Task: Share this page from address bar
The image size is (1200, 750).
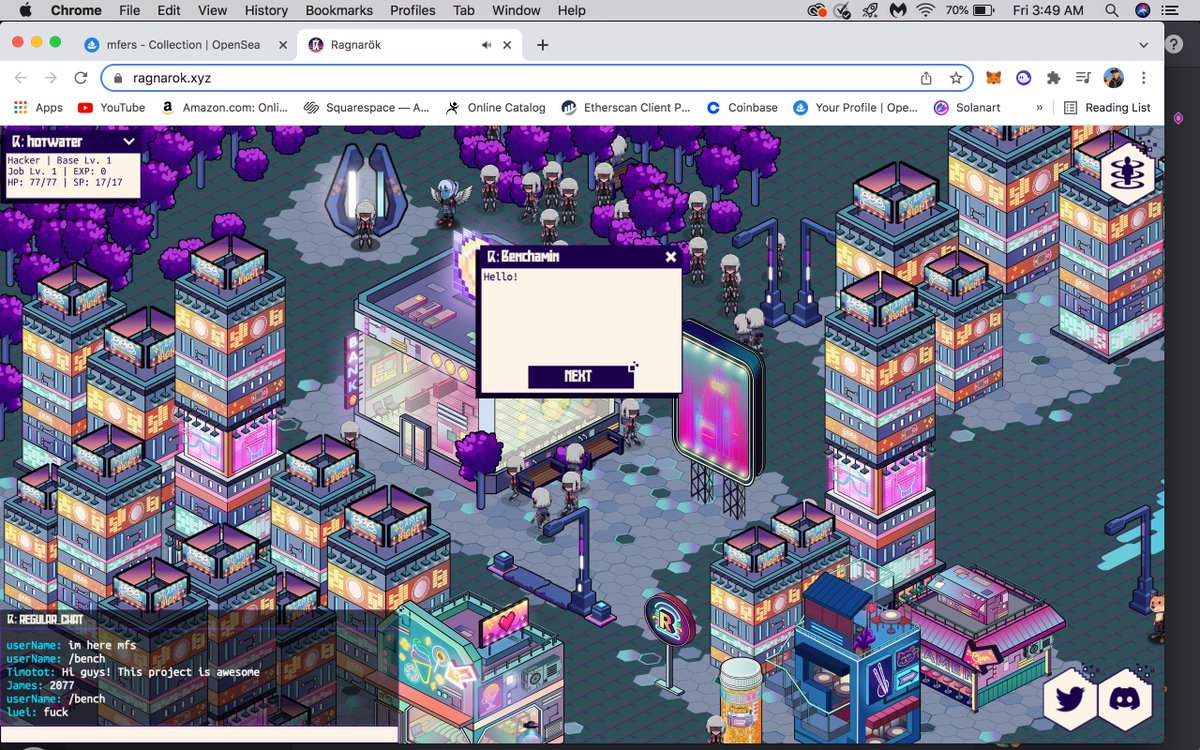Action: [926, 78]
